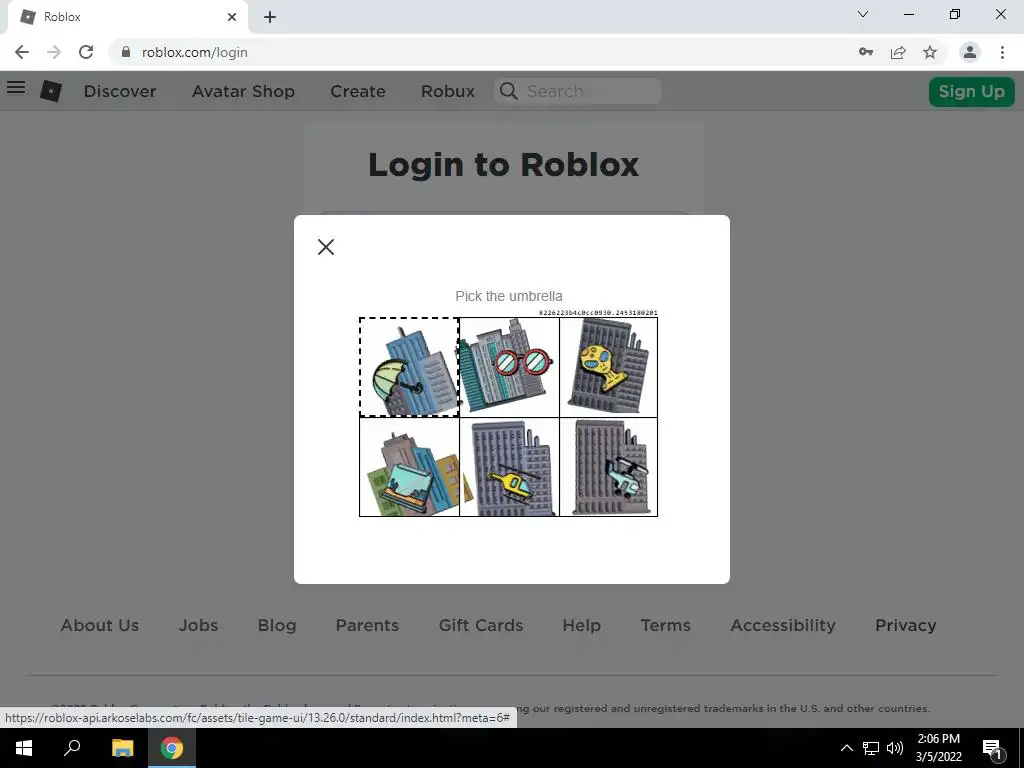Open the Chrome profile avatar
Image resolution: width=1024 pixels, height=768 pixels.
970,52
